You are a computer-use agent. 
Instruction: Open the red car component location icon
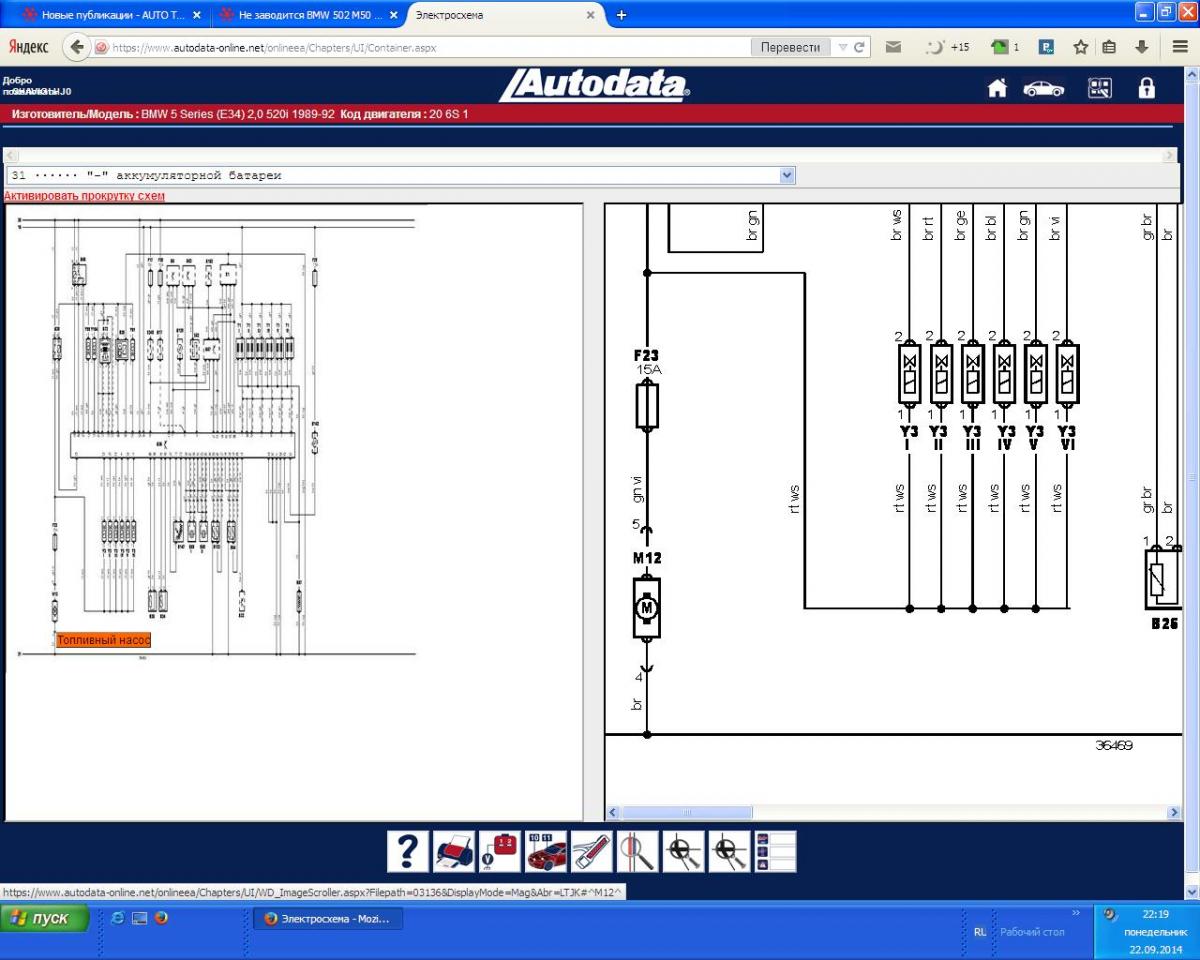tap(546, 851)
